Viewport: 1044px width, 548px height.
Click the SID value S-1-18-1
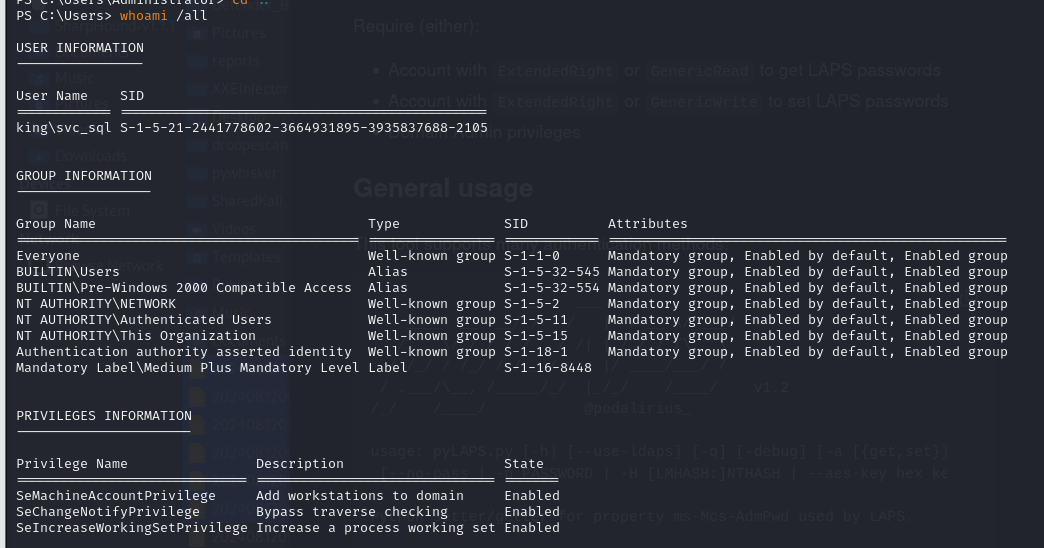coord(536,352)
